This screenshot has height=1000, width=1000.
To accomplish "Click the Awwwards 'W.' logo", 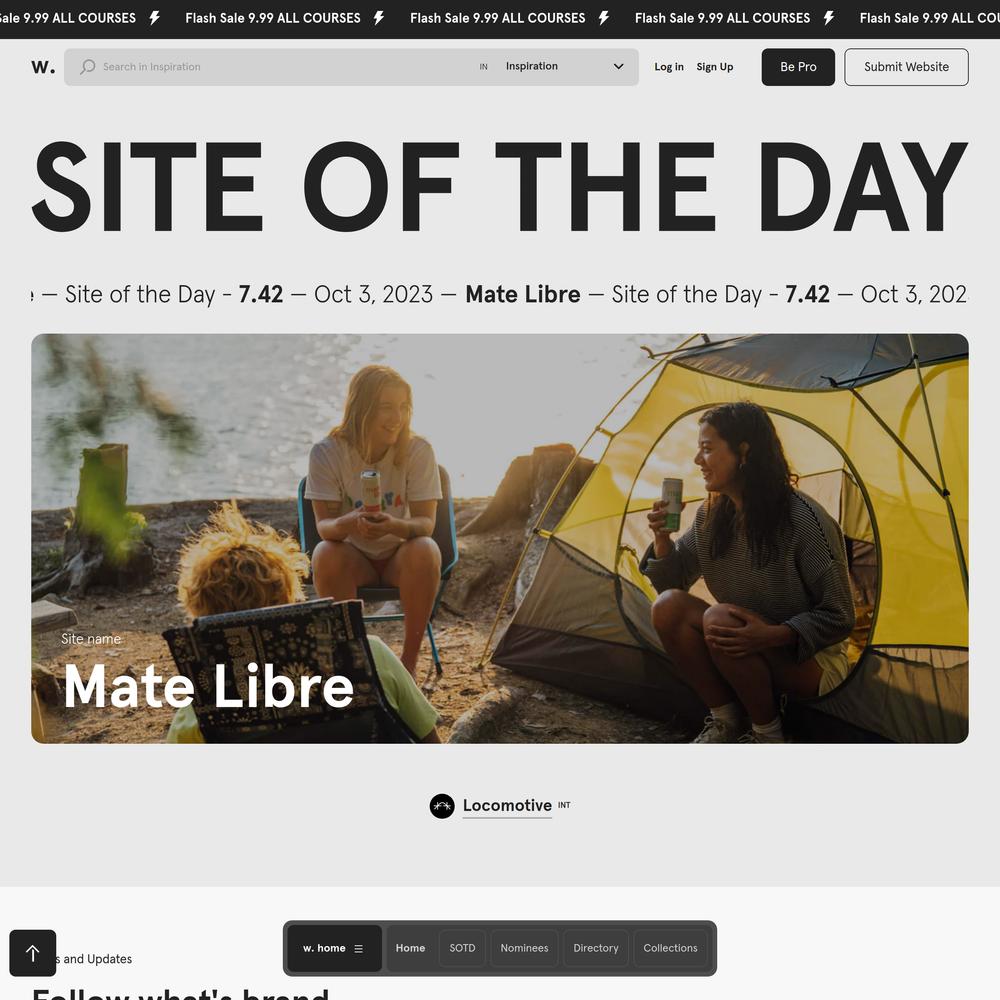I will point(43,67).
